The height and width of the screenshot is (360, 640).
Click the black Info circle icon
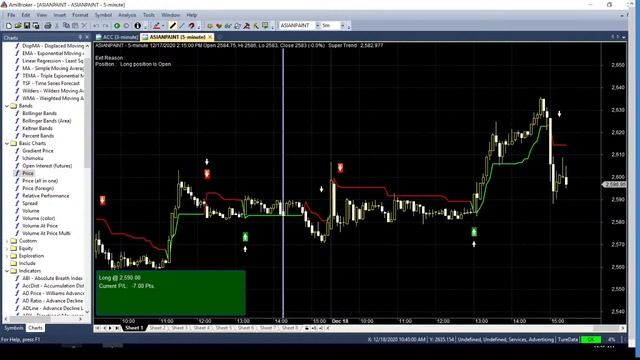(x=138, y=26)
